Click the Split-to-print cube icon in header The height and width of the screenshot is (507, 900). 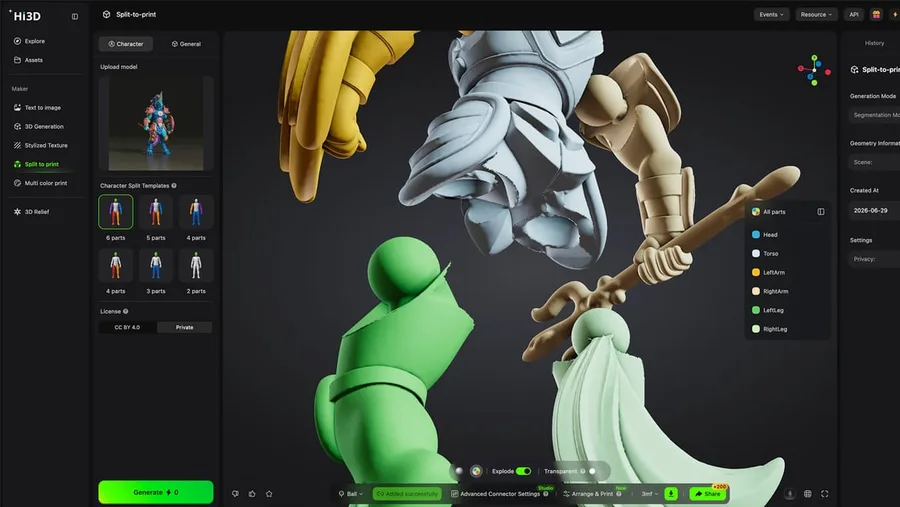(106, 14)
